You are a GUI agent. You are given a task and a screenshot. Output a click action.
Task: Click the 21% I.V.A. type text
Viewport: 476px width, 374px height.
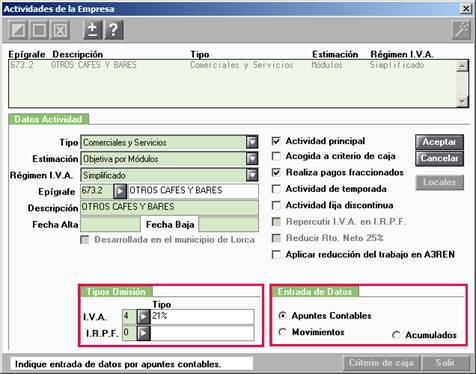pyautogui.click(x=160, y=315)
